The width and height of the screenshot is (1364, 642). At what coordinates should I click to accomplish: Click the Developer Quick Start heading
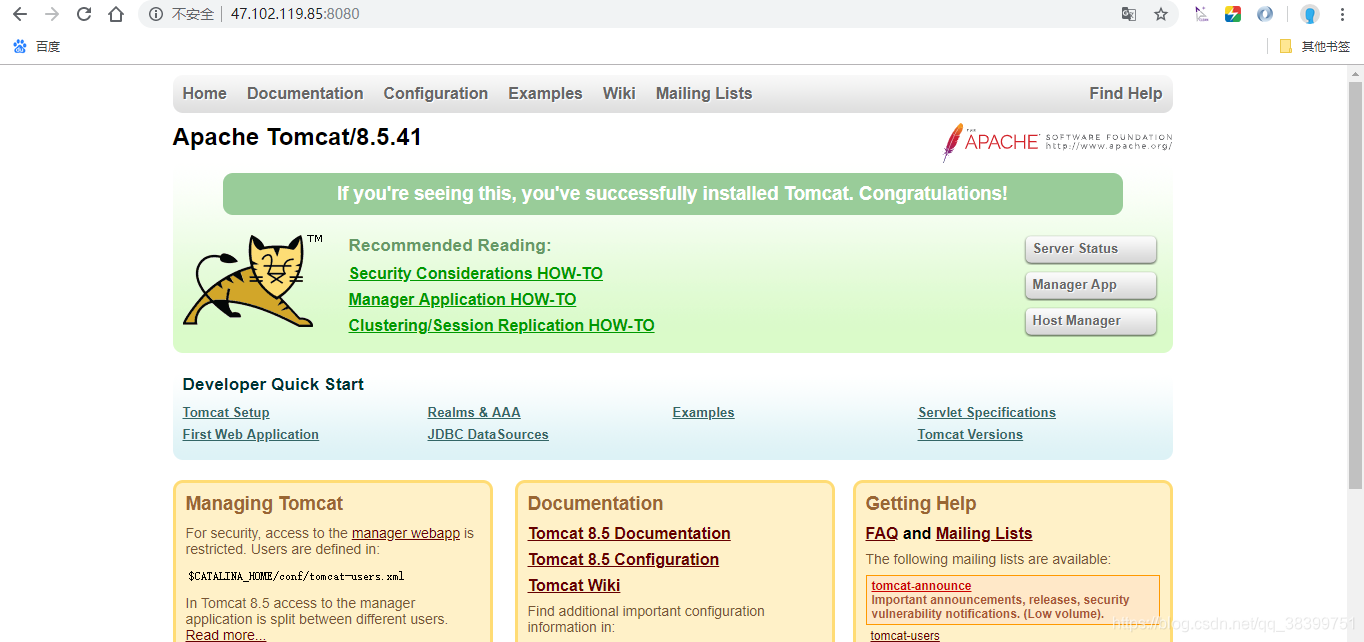point(273,384)
